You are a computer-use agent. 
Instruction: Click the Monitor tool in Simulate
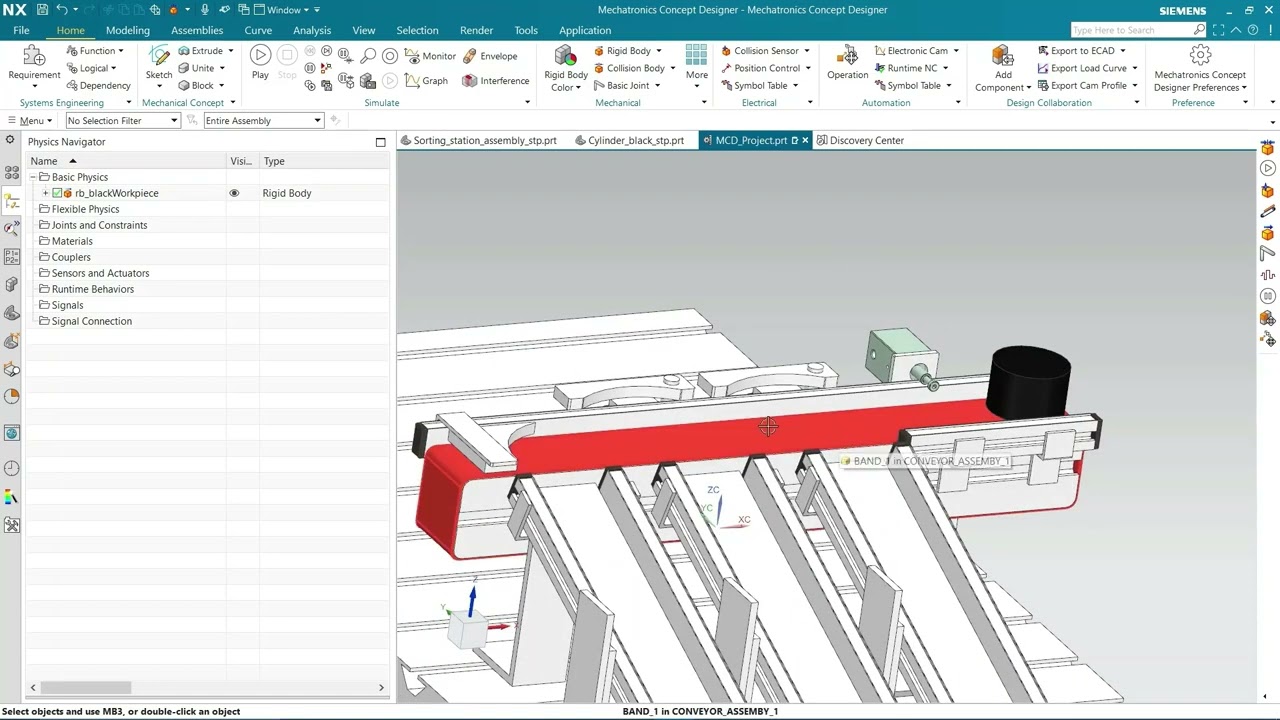[430, 56]
